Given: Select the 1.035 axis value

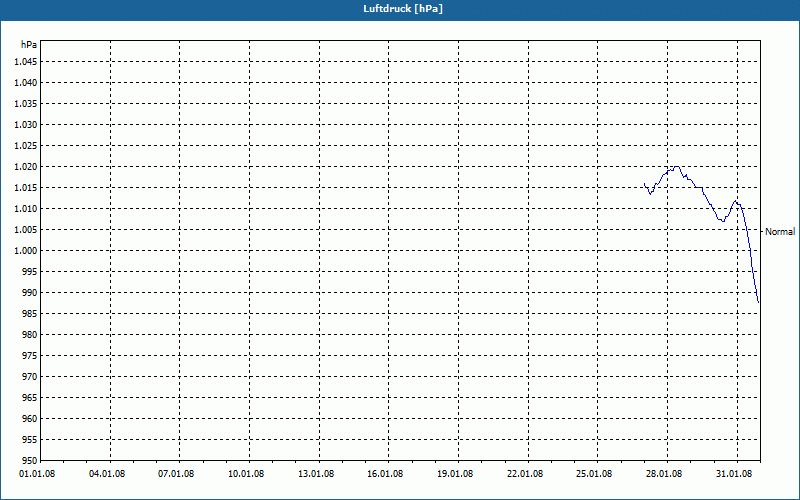Looking at the screenshot, I should pyautogui.click(x=26, y=104).
